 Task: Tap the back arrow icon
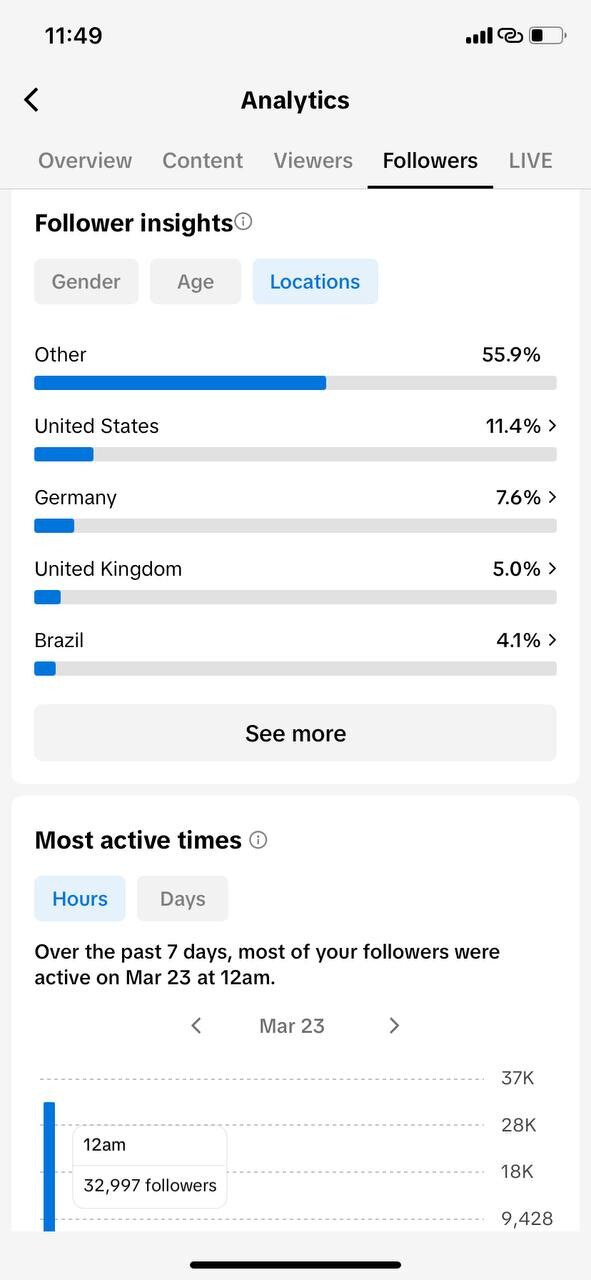32,100
